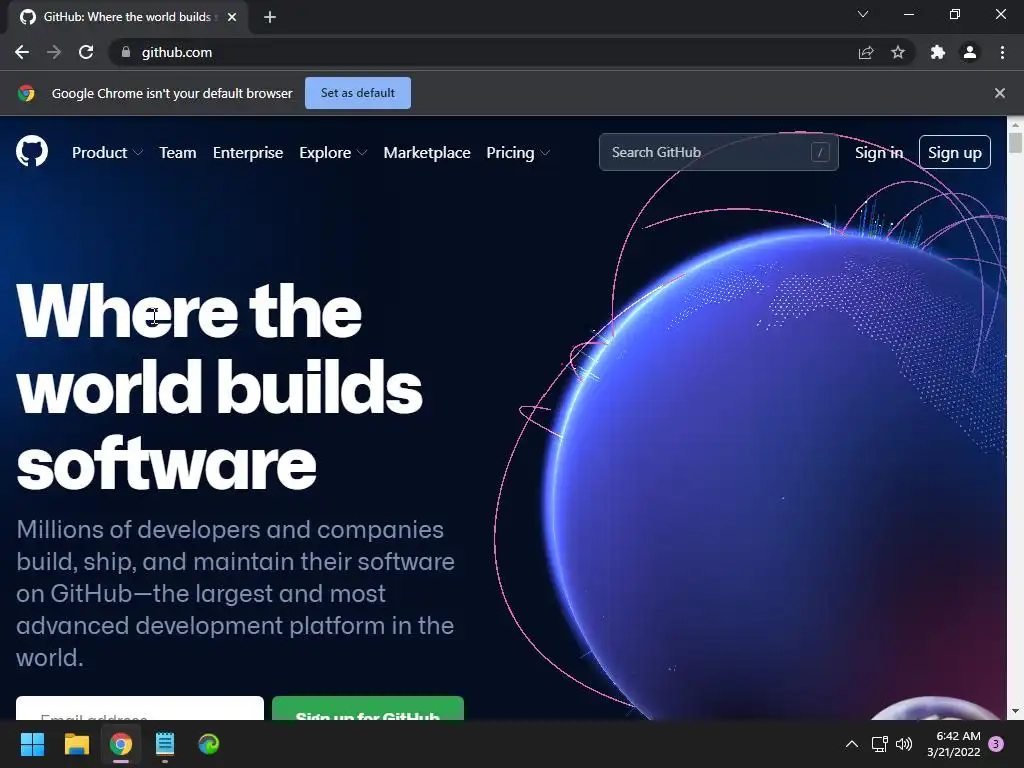
Task: Click the browser forward arrow
Action: 54,52
